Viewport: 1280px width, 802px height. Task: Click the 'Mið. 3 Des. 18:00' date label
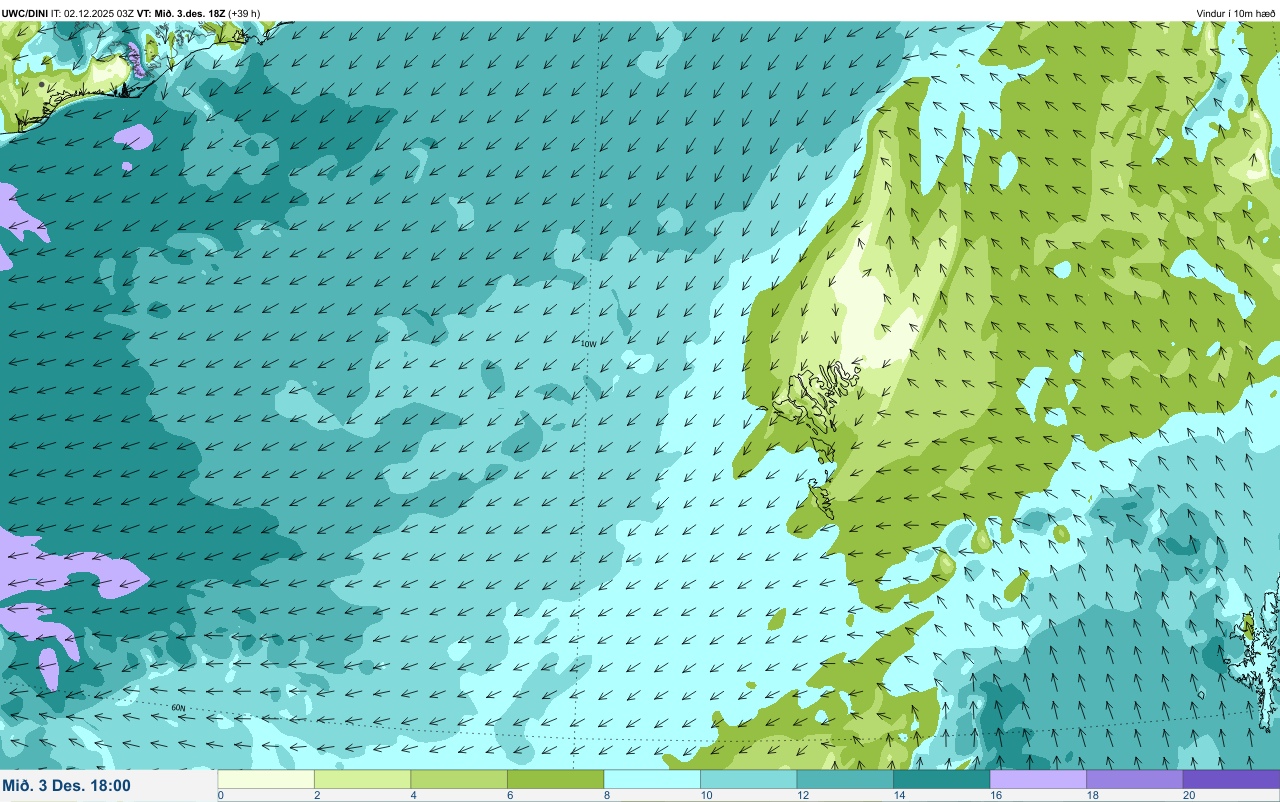66,785
